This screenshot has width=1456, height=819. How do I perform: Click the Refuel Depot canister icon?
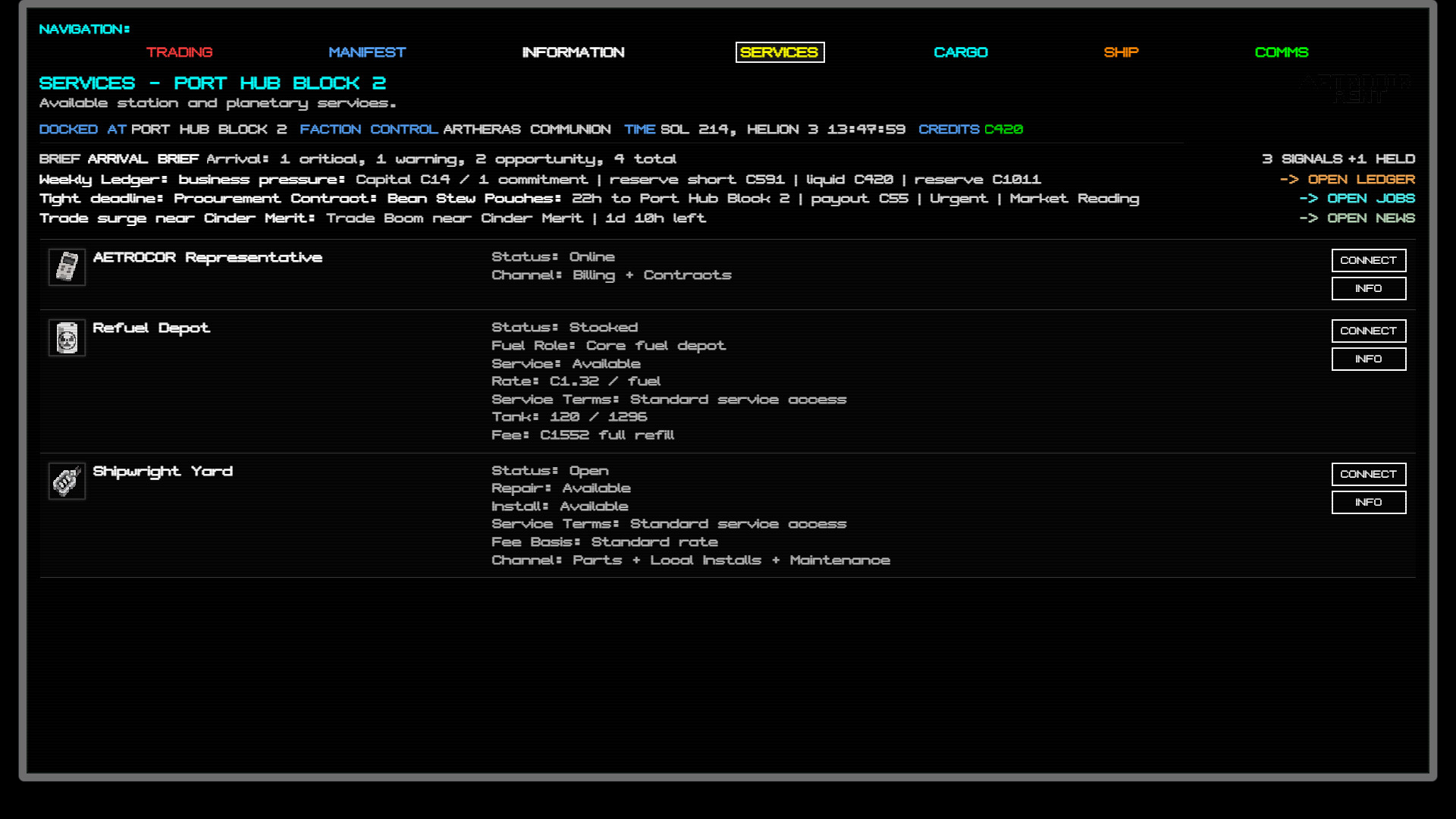[x=67, y=337]
